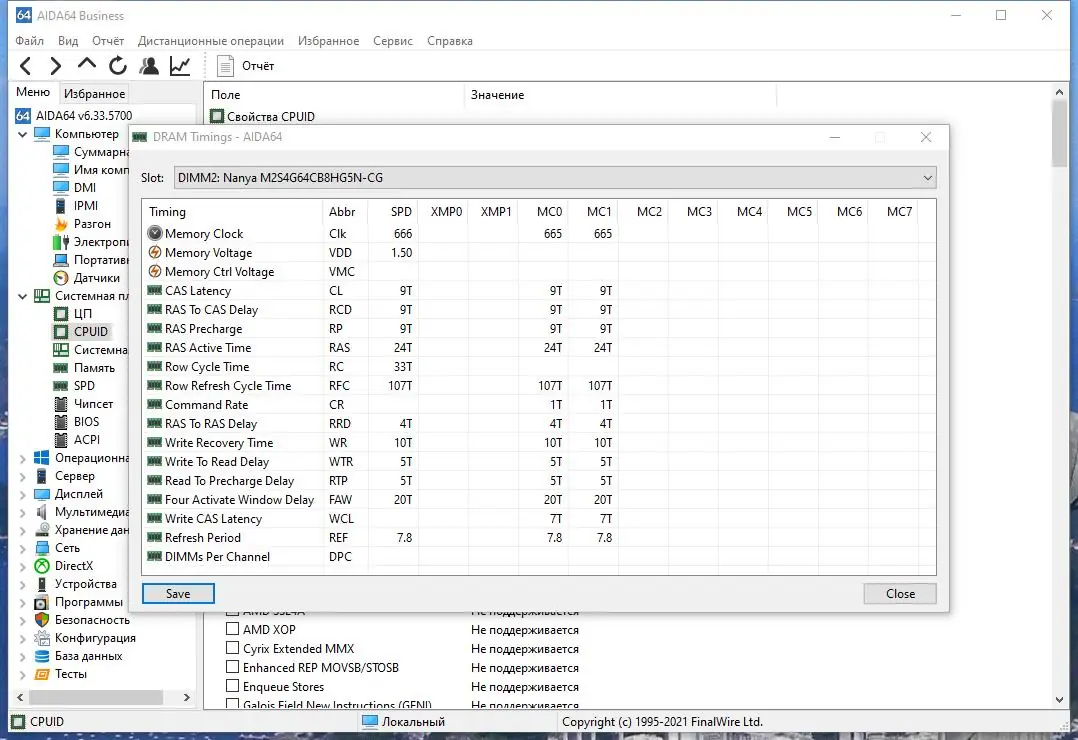Click sidebar scroll right arrow
The height and width of the screenshot is (740, 1078).
point(186,697)
